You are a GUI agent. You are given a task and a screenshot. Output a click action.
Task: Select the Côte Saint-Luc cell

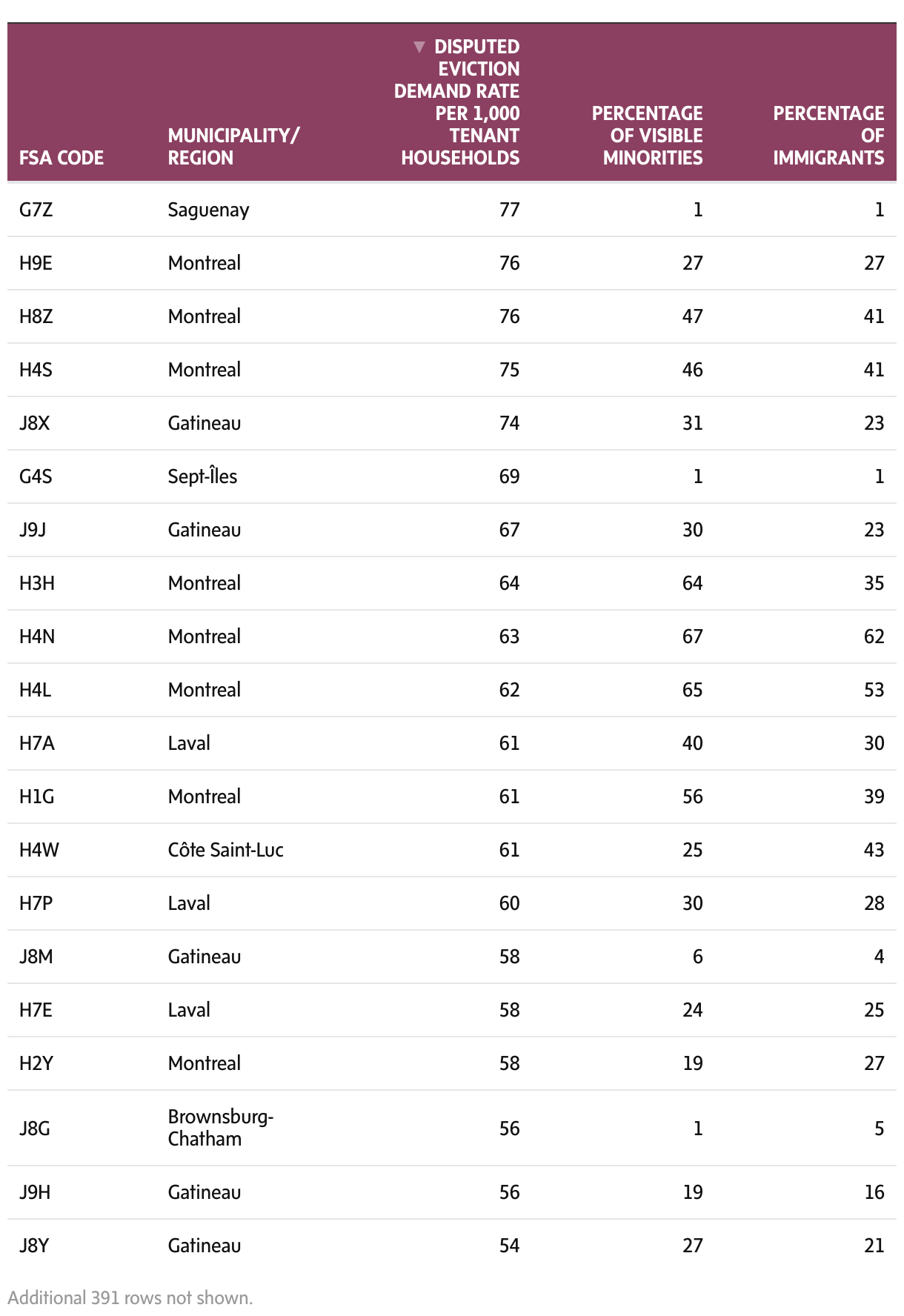coord(225,850)
